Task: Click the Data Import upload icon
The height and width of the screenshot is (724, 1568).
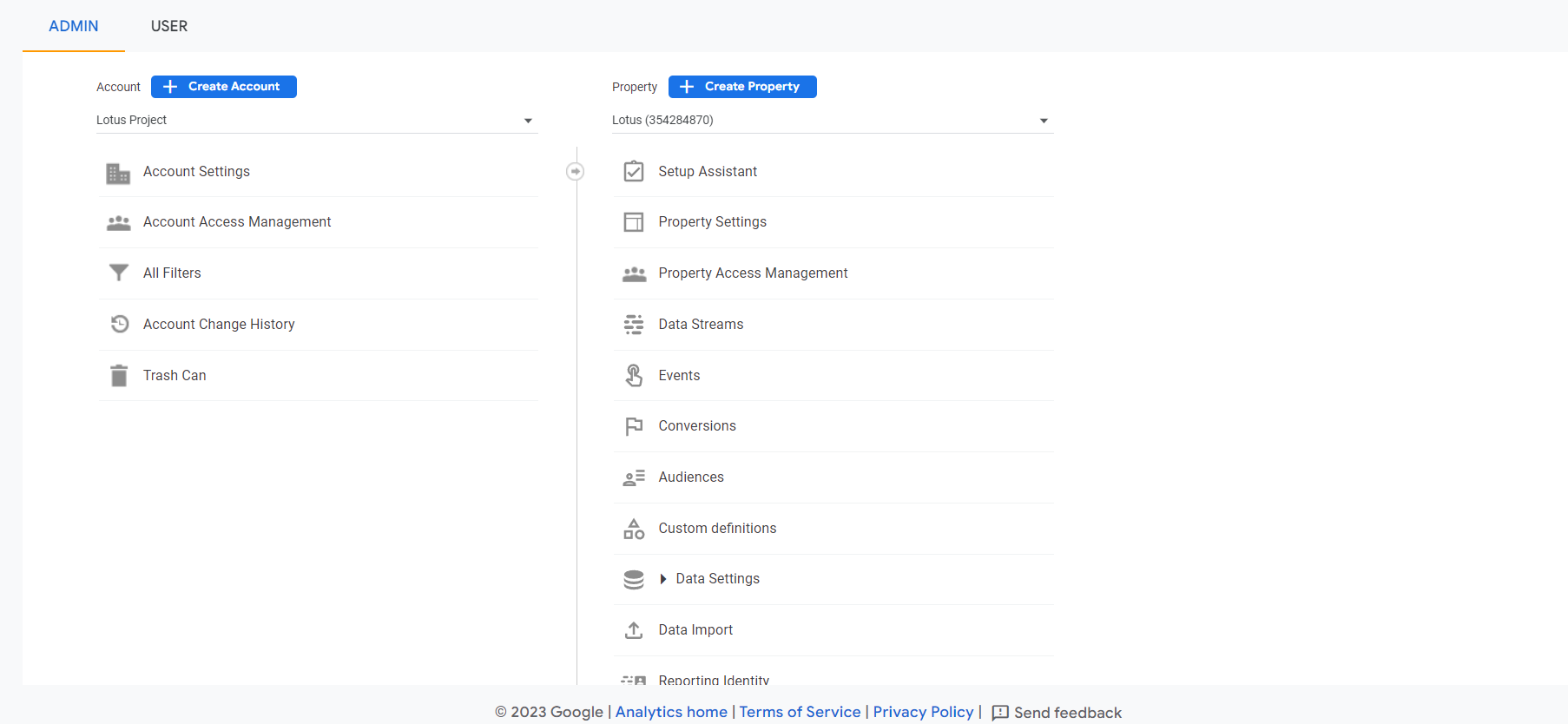Action: (634, 630)
